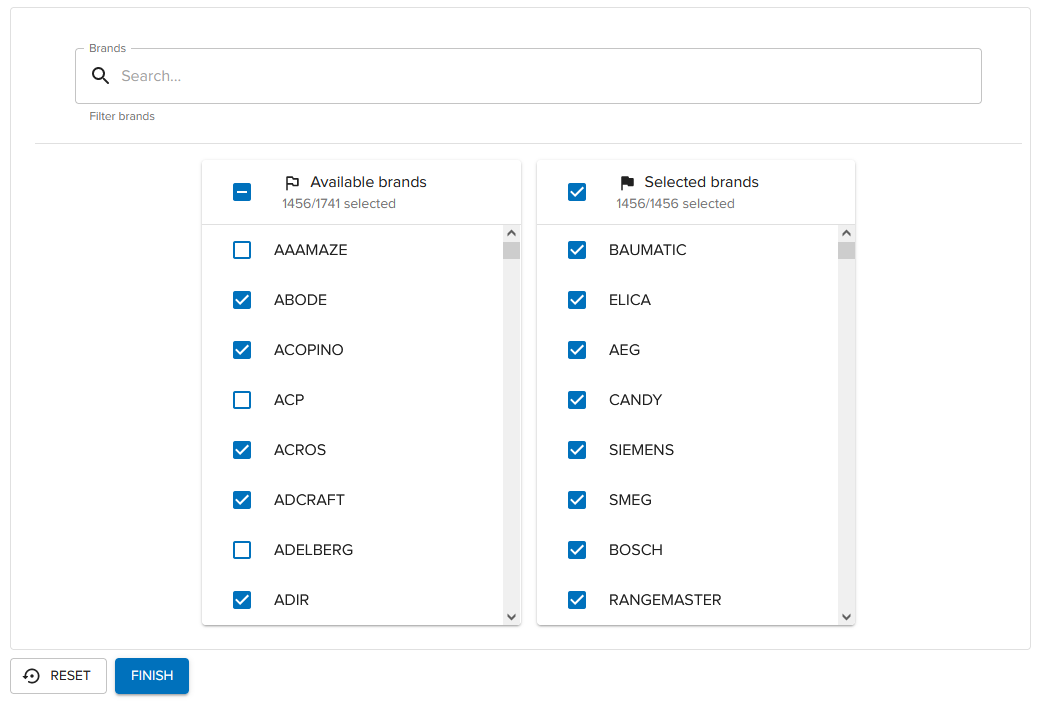Click the ABODE brand name
Viewport: 1040px width, 703px height.
[x=300, y=300]
